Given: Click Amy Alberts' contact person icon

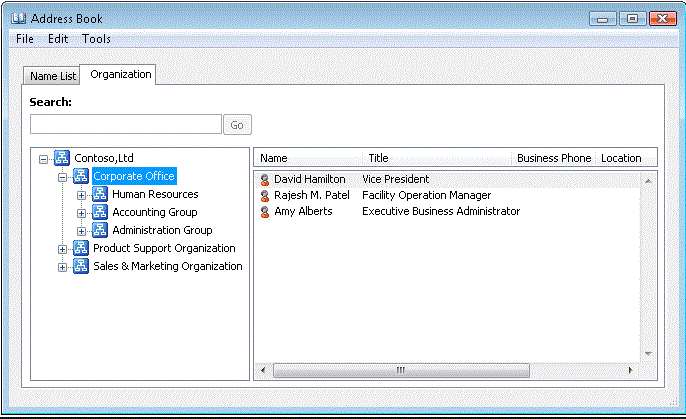Looking at the screenshot, I should click(265, 212).
